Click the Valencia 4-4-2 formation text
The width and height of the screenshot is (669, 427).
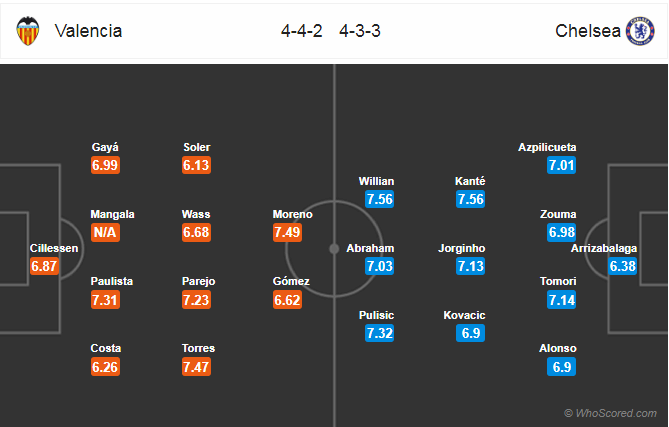point(302,31)
